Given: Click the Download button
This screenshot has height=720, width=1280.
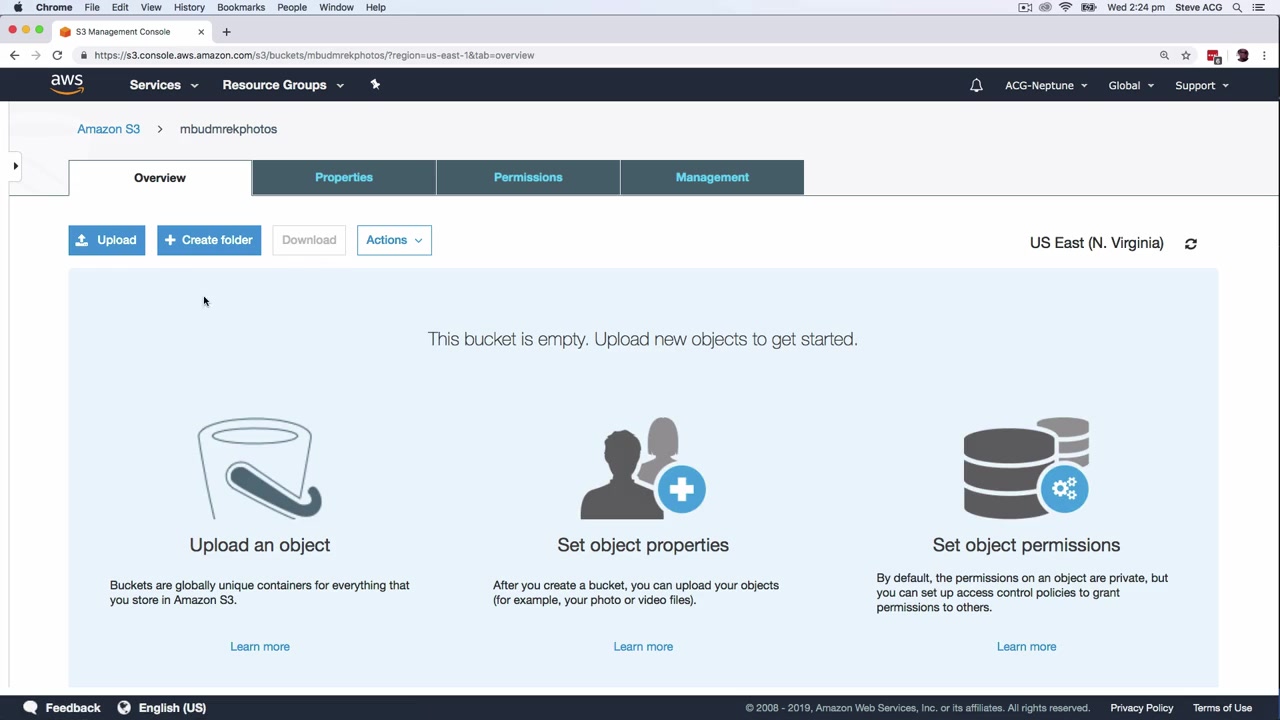Looking at the screenshot, I should [x=309, y=240].
